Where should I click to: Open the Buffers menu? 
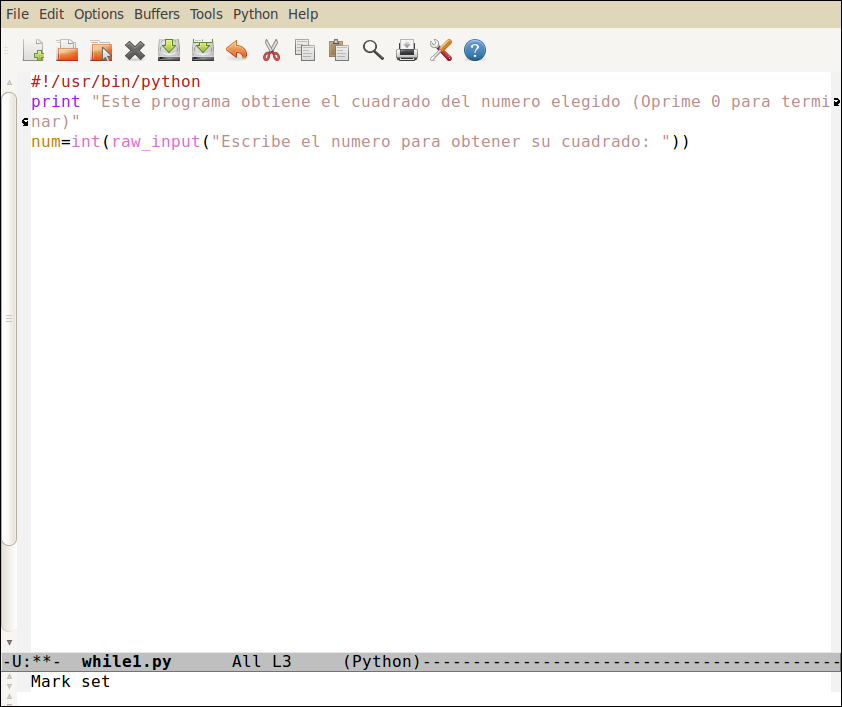point(157,14)
